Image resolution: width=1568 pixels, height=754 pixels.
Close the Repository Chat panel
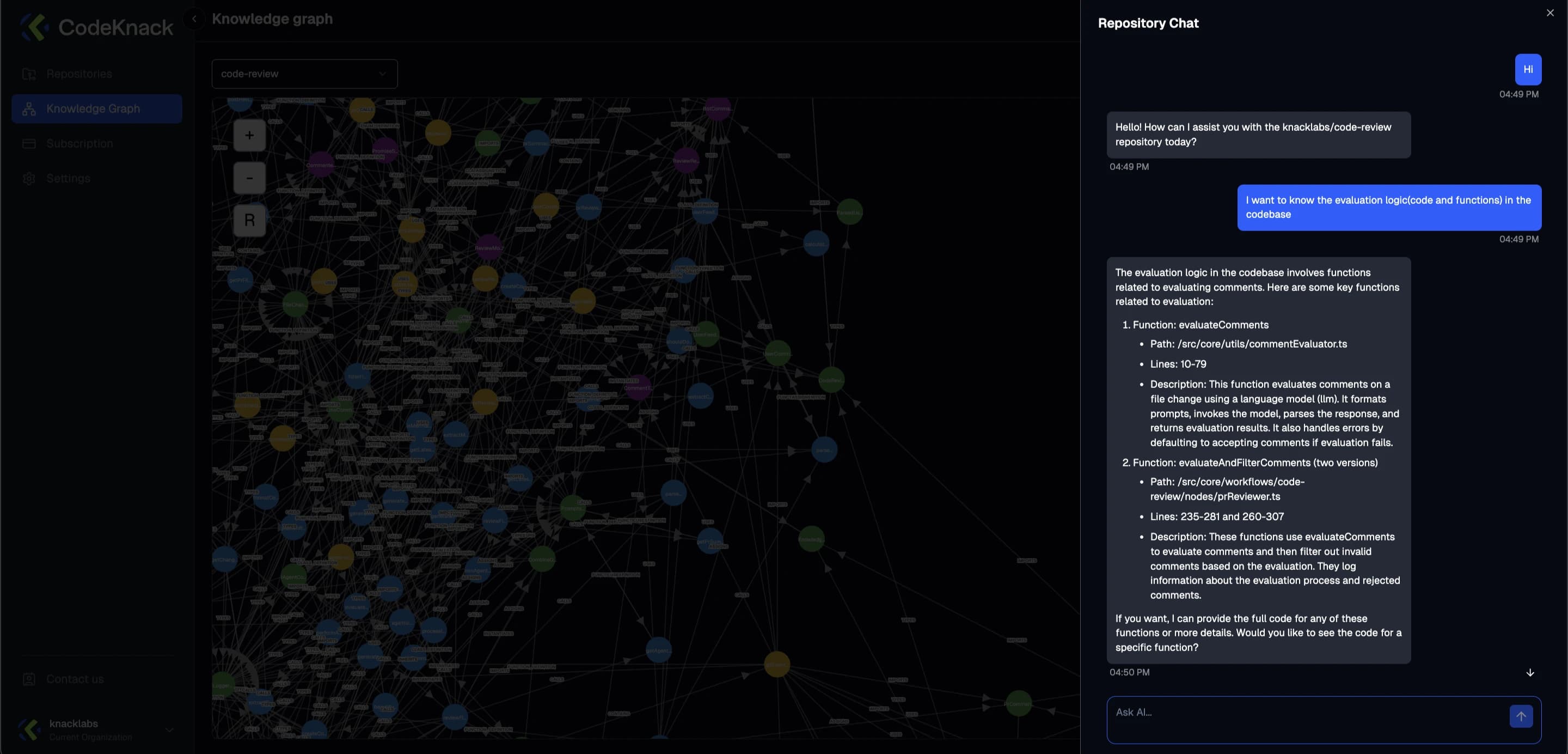1549,13
